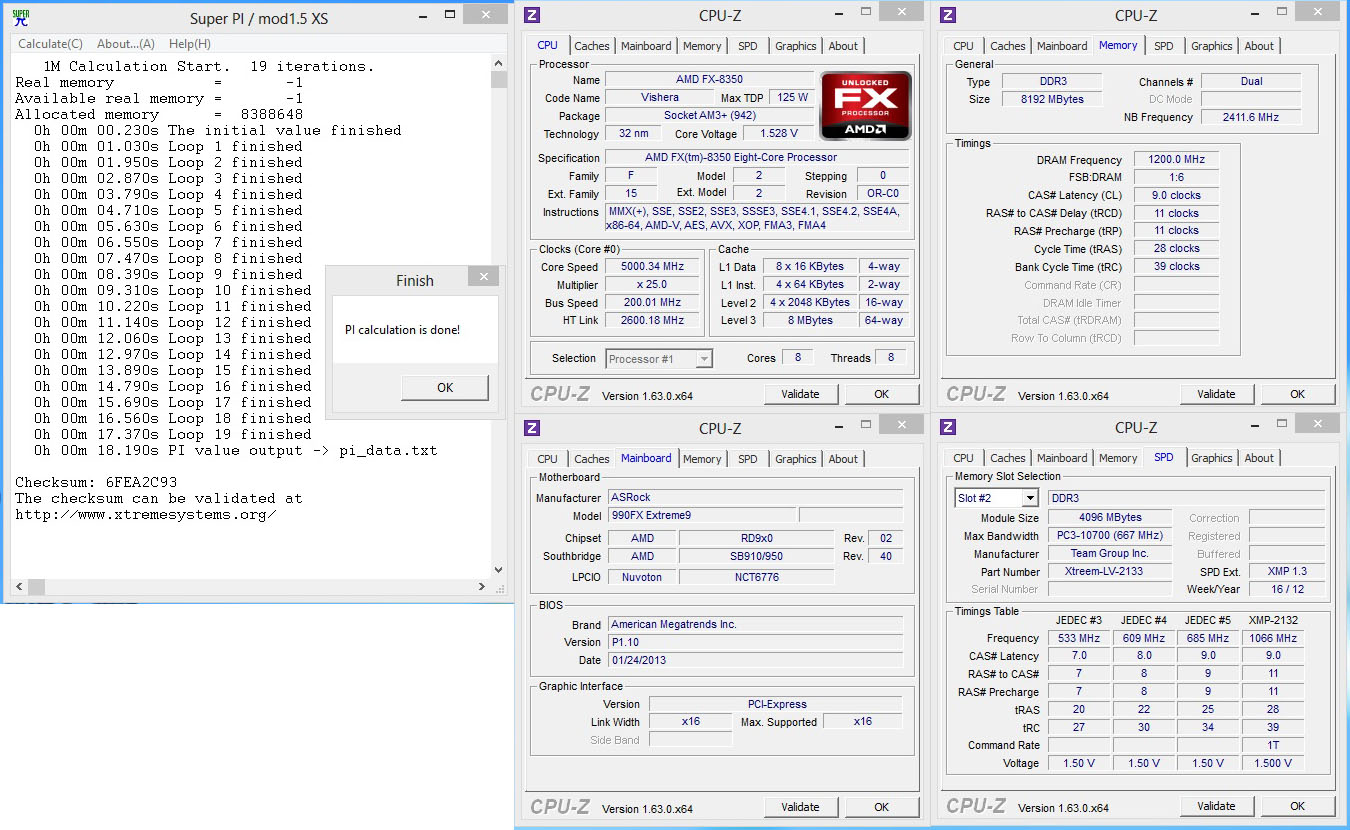
Task: Click the Z icon of the CPU-Z Mainboard window
Action: 532,428
